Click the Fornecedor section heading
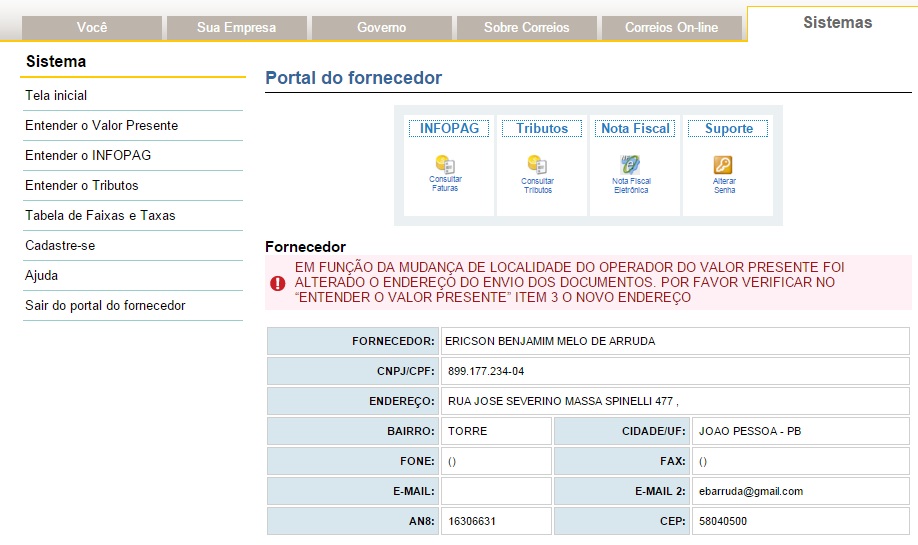Viewport: 918px width, 545px height. coord(305,246)
